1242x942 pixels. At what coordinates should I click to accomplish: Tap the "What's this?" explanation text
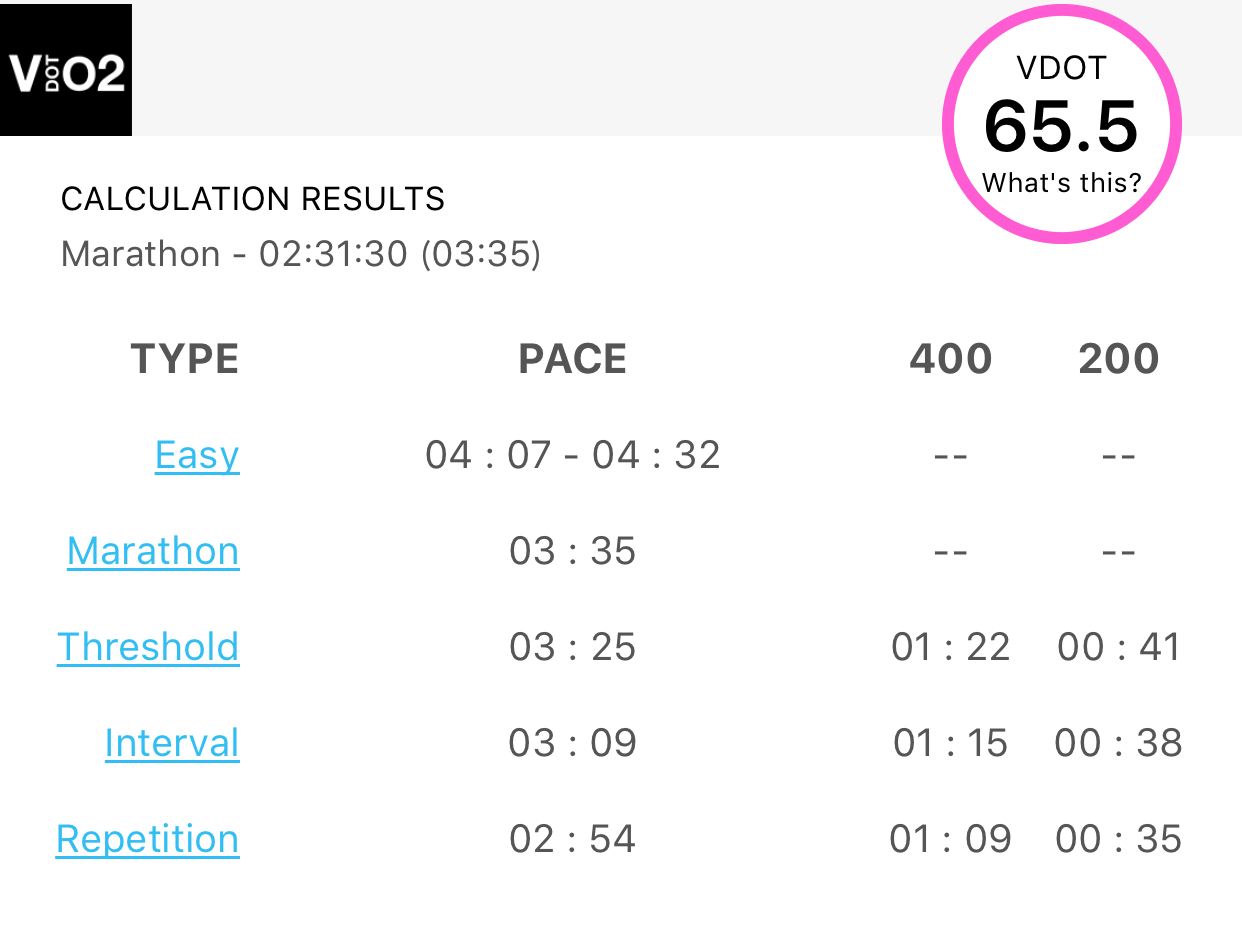[x=1061, y=183]
